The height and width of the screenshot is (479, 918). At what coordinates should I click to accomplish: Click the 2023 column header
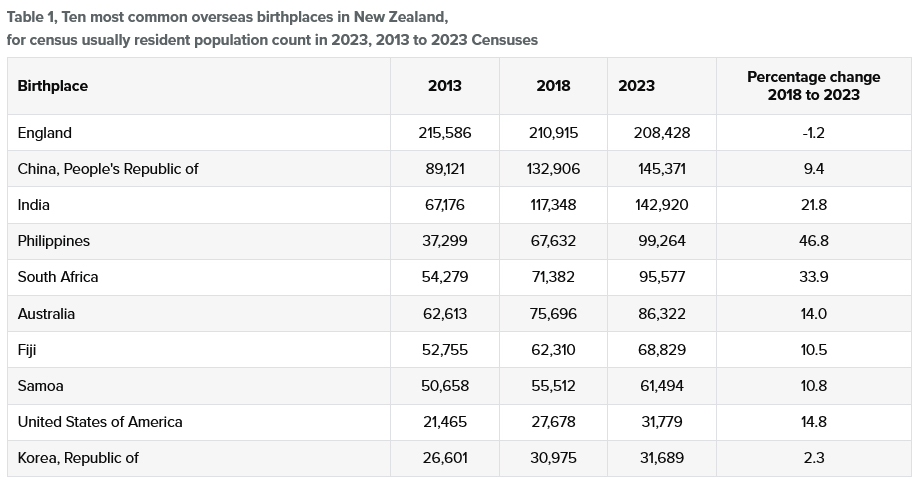click(x=637, y=86)
